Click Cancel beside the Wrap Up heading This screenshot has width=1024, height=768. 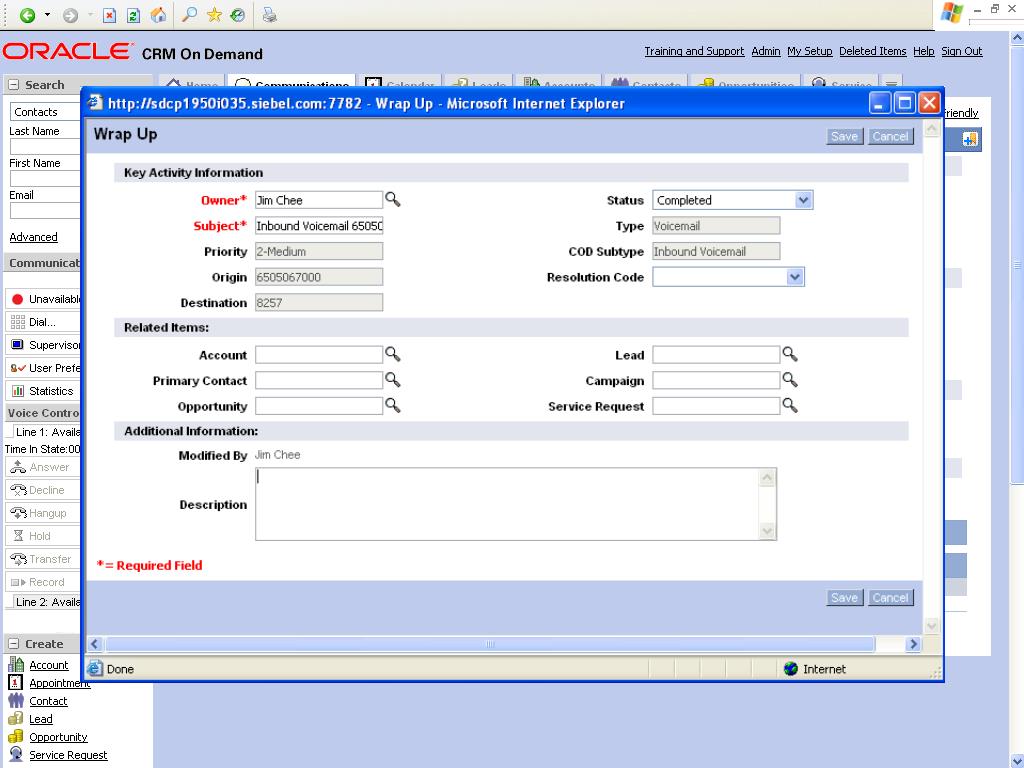[890, 136]
